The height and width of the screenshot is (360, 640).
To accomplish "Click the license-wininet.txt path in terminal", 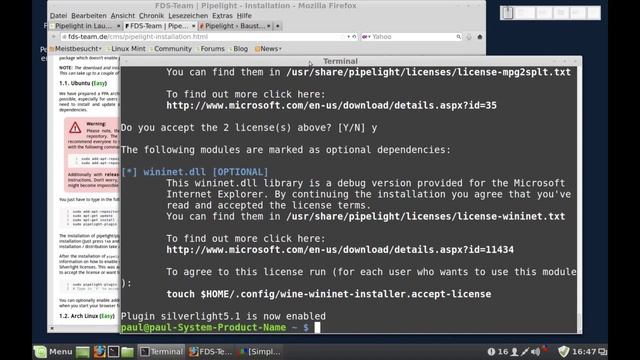I will coord(426,216).
